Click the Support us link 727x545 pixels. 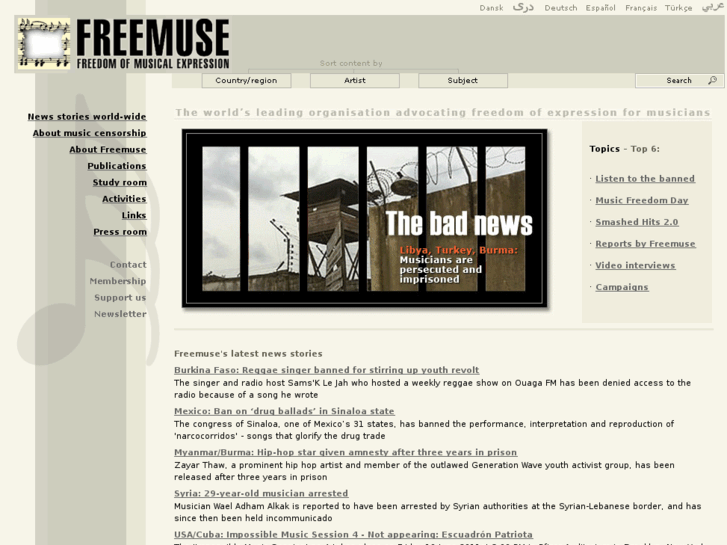click(x=120, y=298)
